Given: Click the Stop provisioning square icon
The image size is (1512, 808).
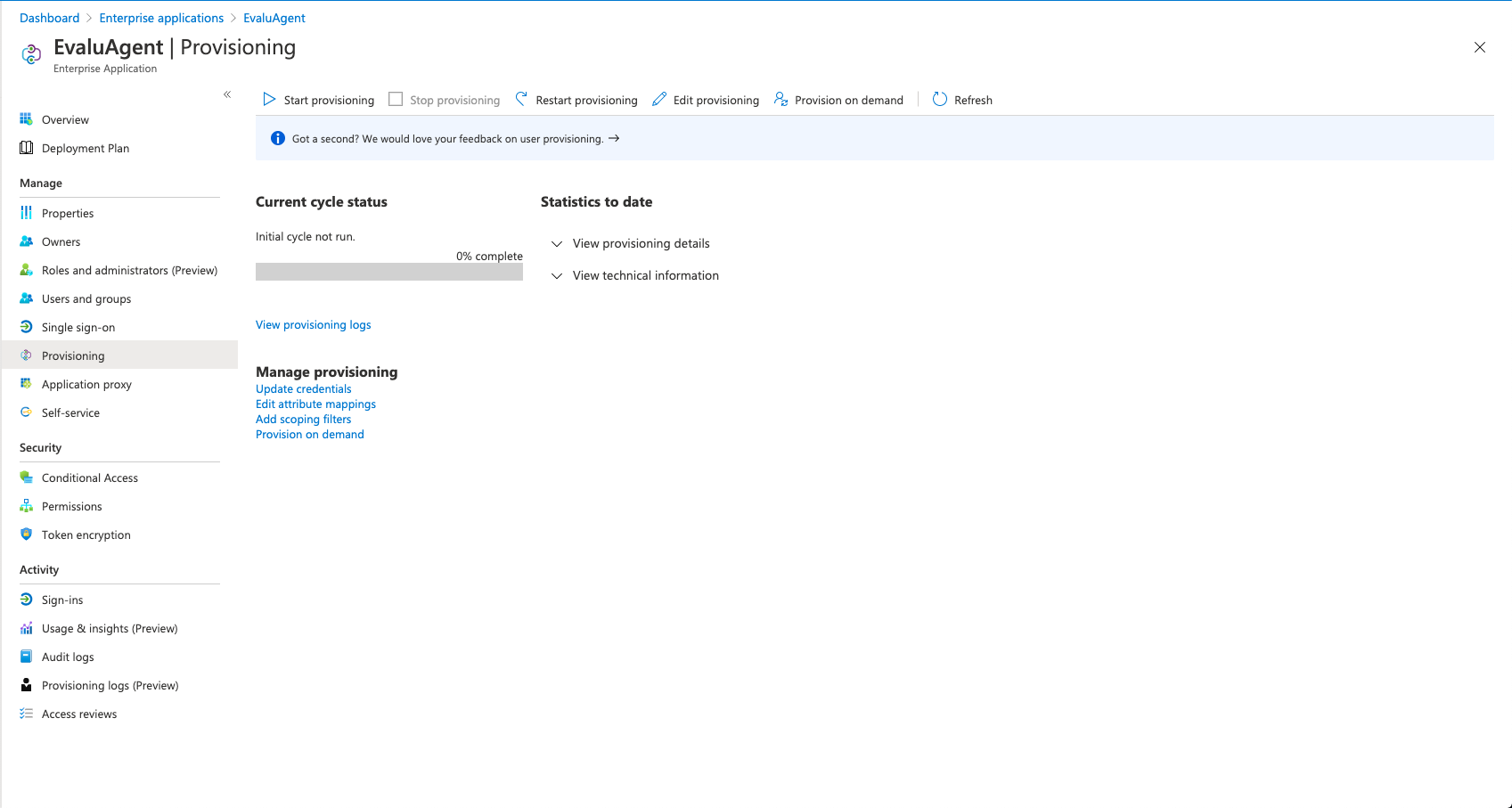Looking at the screenshot, I should [396, 99].
